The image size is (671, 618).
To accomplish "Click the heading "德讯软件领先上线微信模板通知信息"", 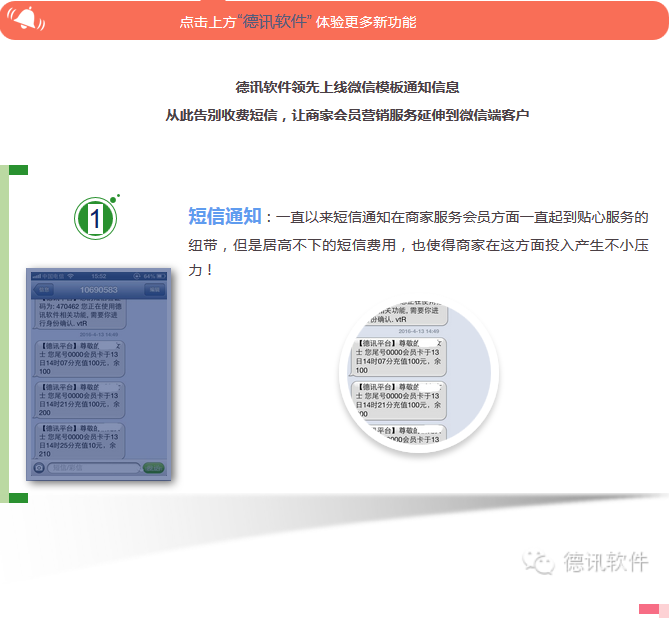I will (347, 87).
